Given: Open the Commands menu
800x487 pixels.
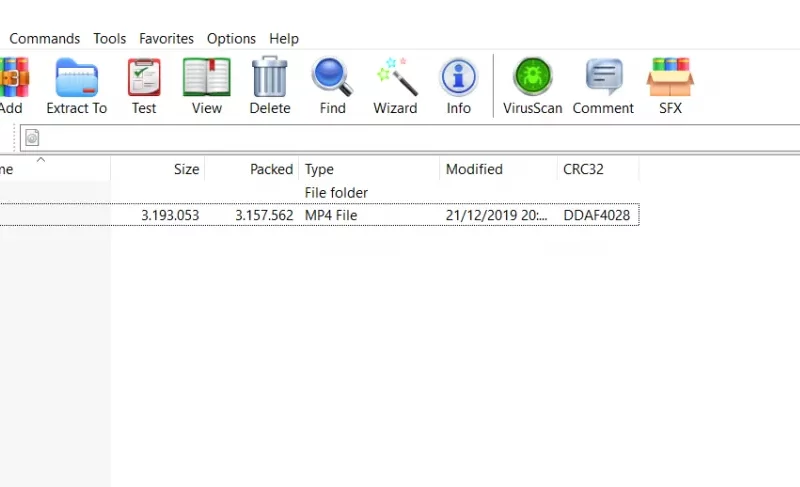Looking at the screenshot, I should click(44, 39).
